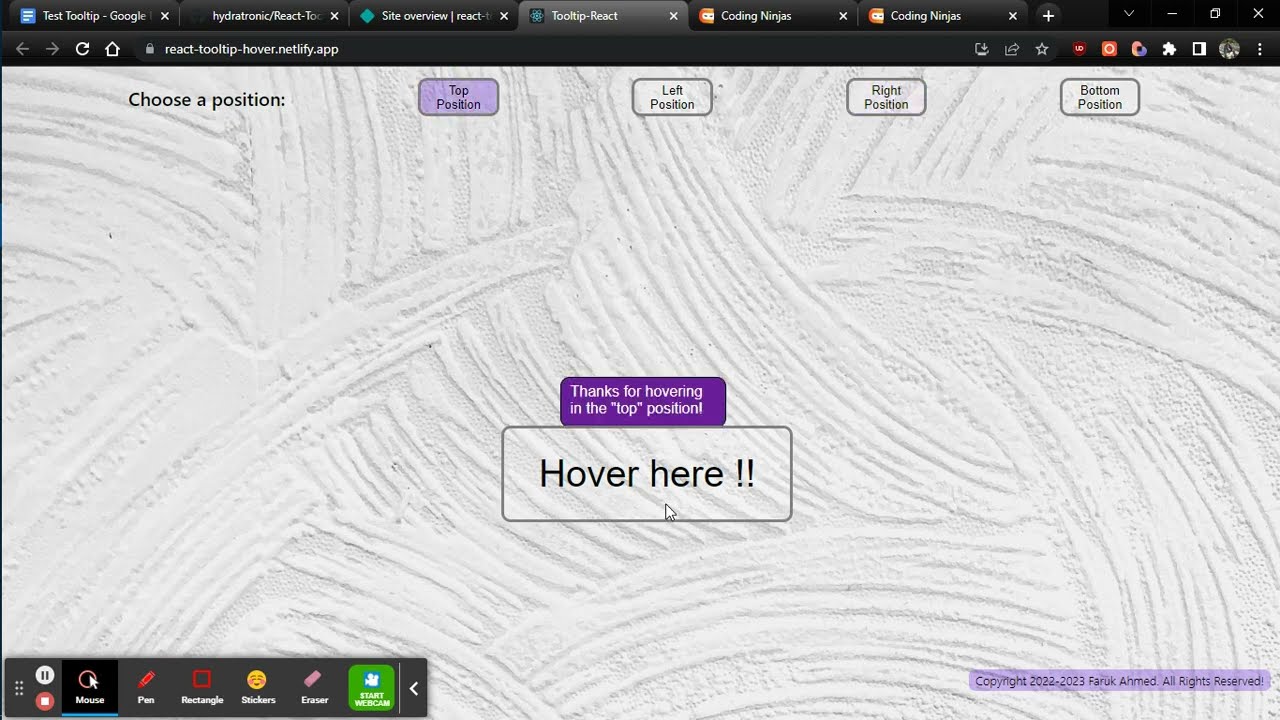Open the uBlock Origin extension
The width and height of the screenshot is (1280, 720).
(x=1079, y=49)
